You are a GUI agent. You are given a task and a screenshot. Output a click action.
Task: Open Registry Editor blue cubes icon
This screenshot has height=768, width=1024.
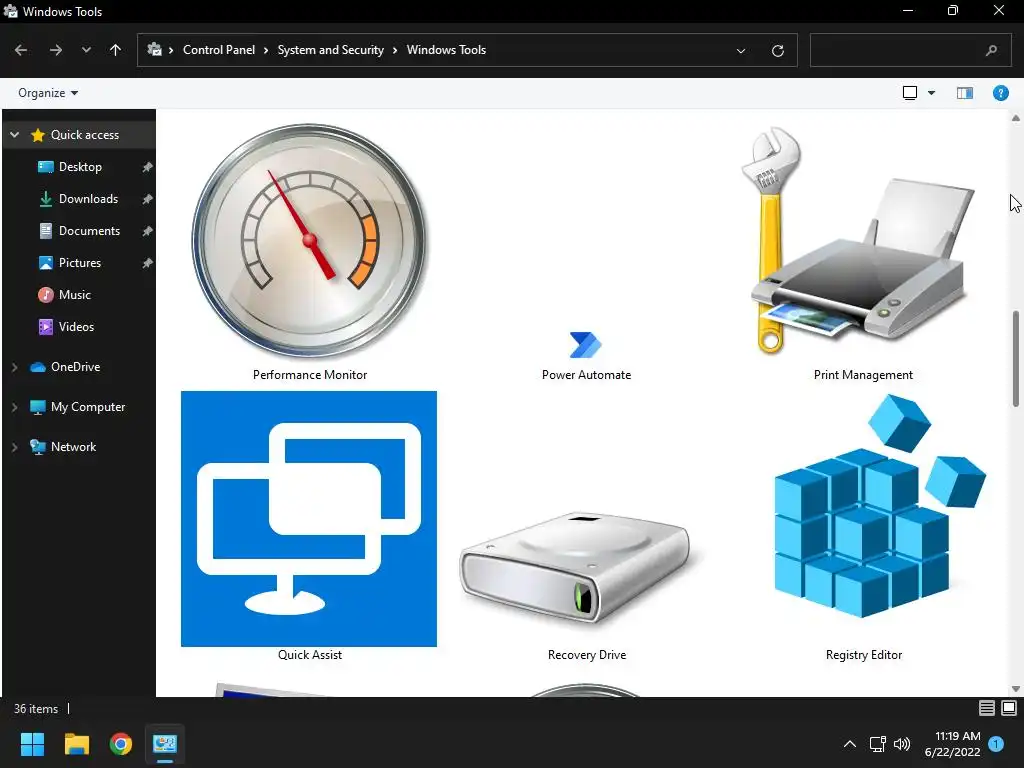(879, 505)
